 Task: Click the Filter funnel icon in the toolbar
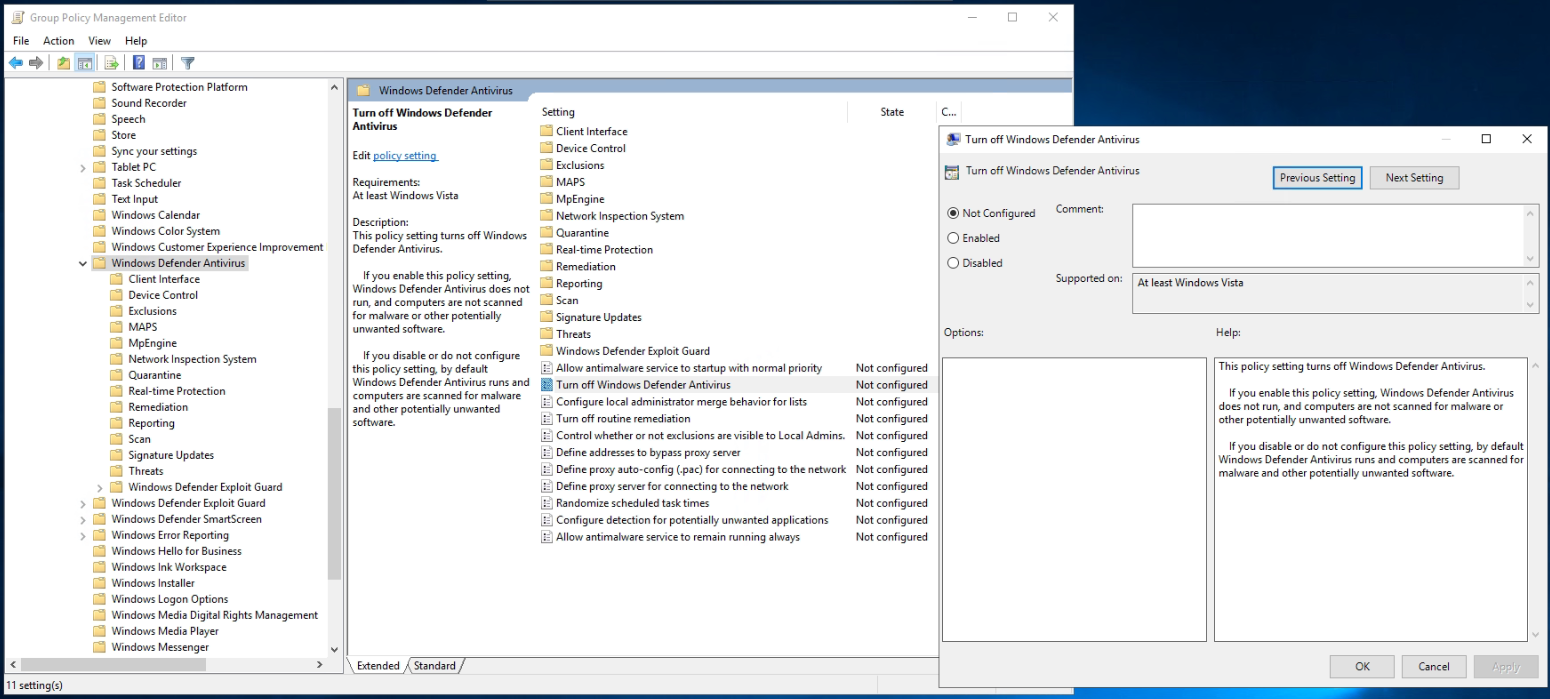click(x=187, y=63)
